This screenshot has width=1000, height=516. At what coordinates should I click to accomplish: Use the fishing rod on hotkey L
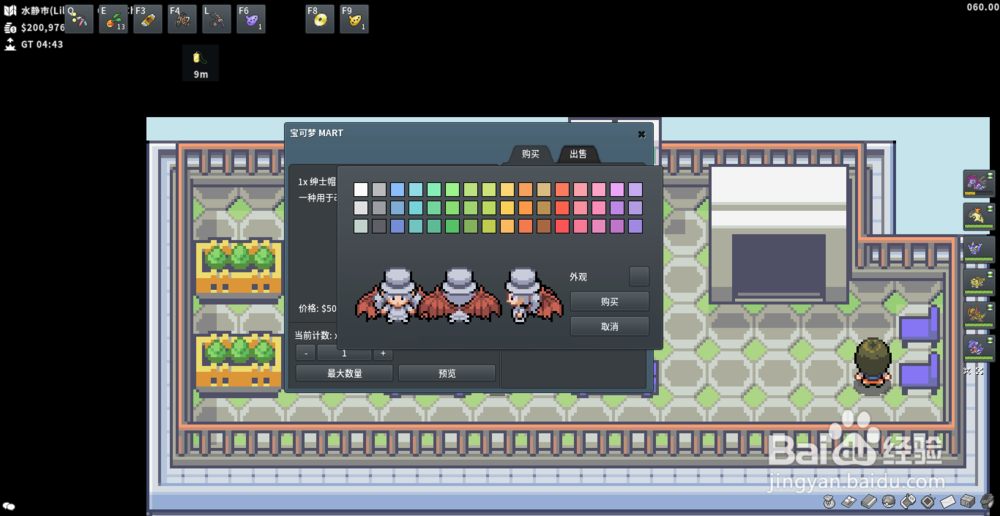(x=217, y=19)
